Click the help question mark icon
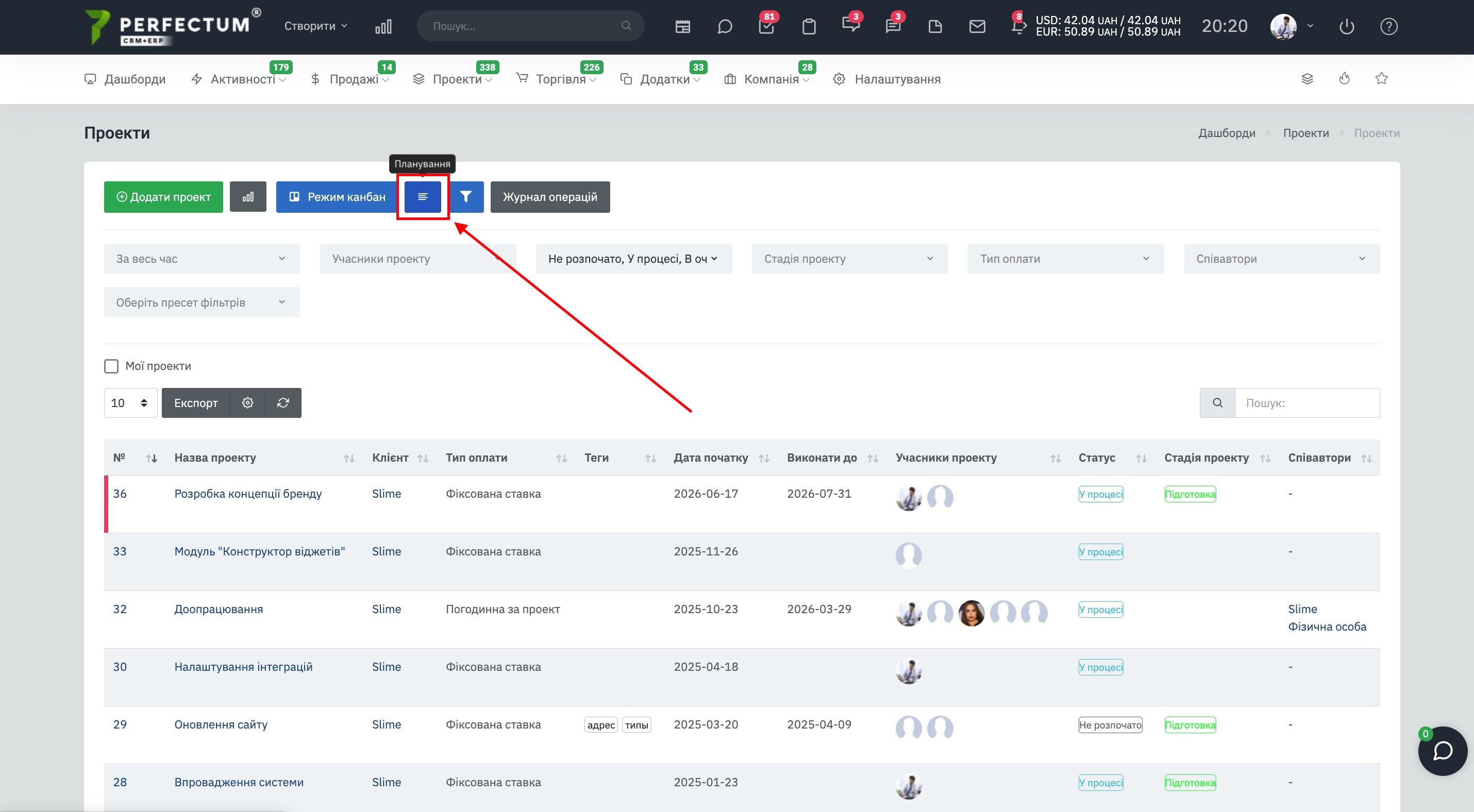The height and width of the screenshot is (812, 1474). [x=1389, y=26]
